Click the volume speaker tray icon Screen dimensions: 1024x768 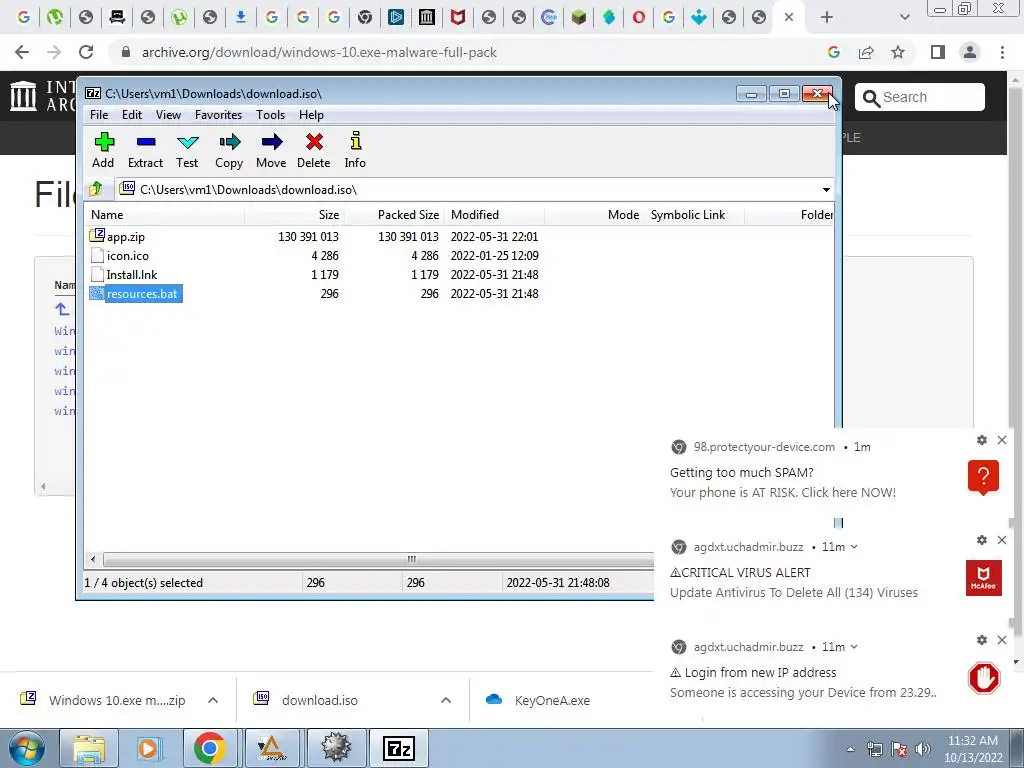[x=923, y=749]
